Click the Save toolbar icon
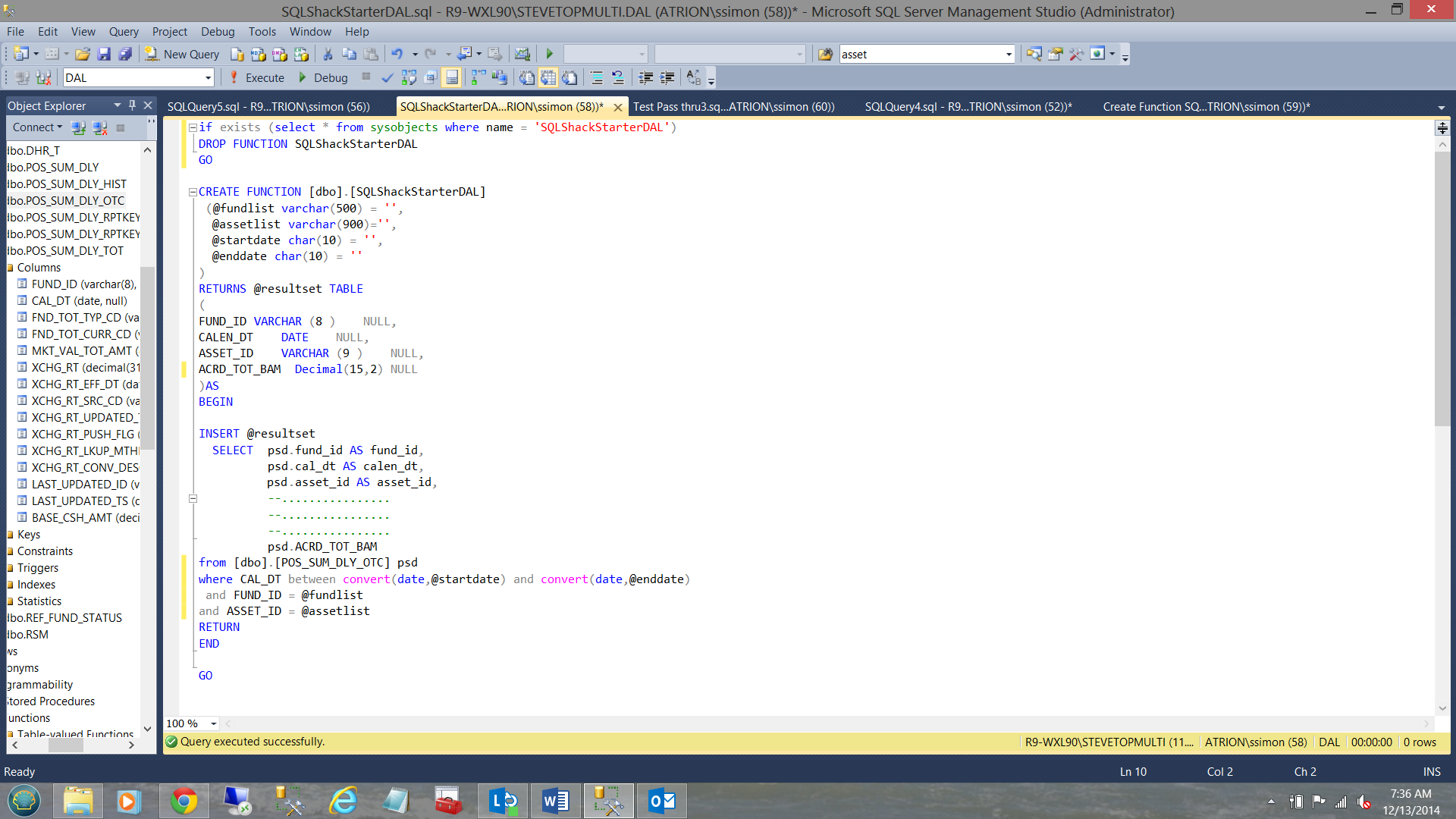Image resolution: width=1456 pixels, height=819 pixels. coord(104,54)
